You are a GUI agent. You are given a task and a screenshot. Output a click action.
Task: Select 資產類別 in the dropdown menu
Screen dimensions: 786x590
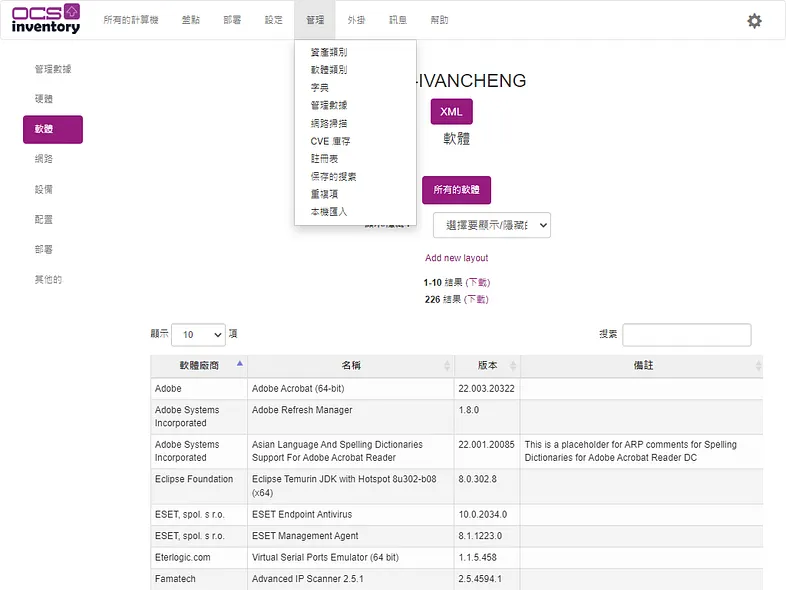[x=329, y=52]
